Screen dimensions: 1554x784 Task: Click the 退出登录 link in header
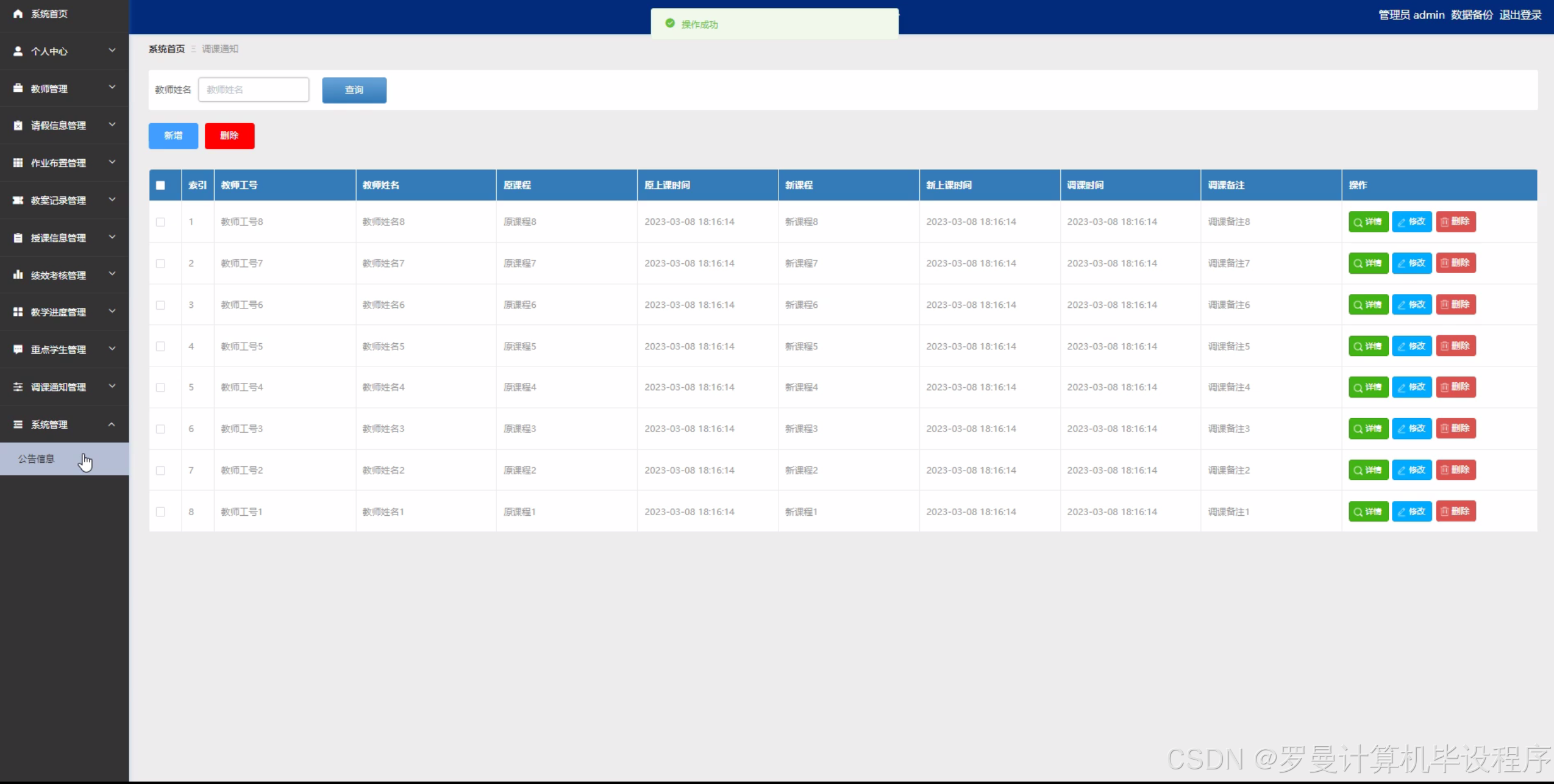1520,15
